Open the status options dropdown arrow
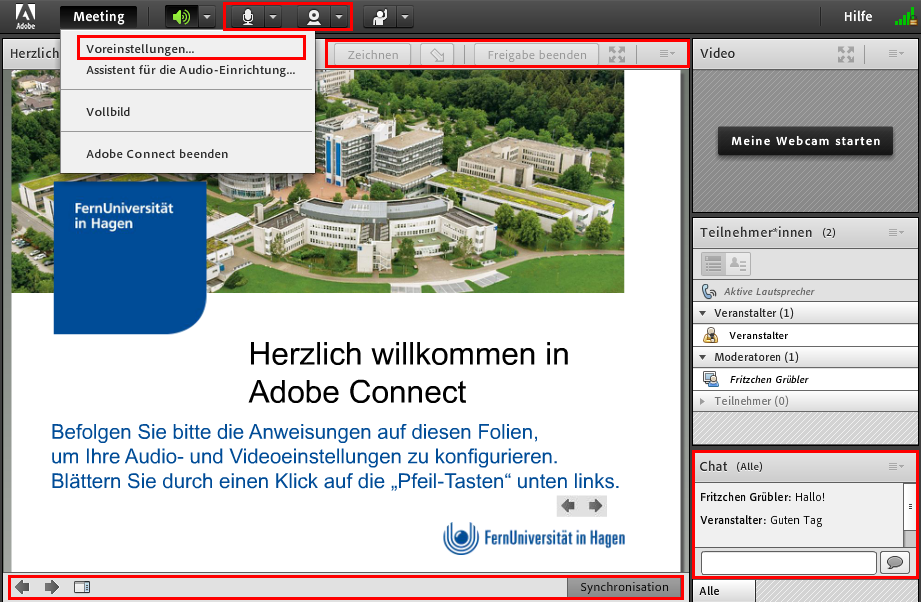The width and height of the screenshot is (921, 602). (x=405, y=17)
